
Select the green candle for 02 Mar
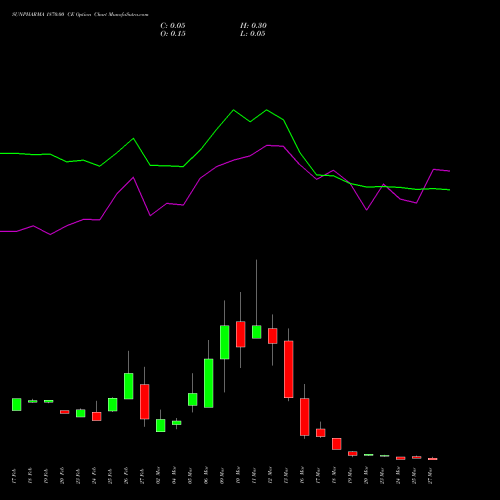pos(161,425)
